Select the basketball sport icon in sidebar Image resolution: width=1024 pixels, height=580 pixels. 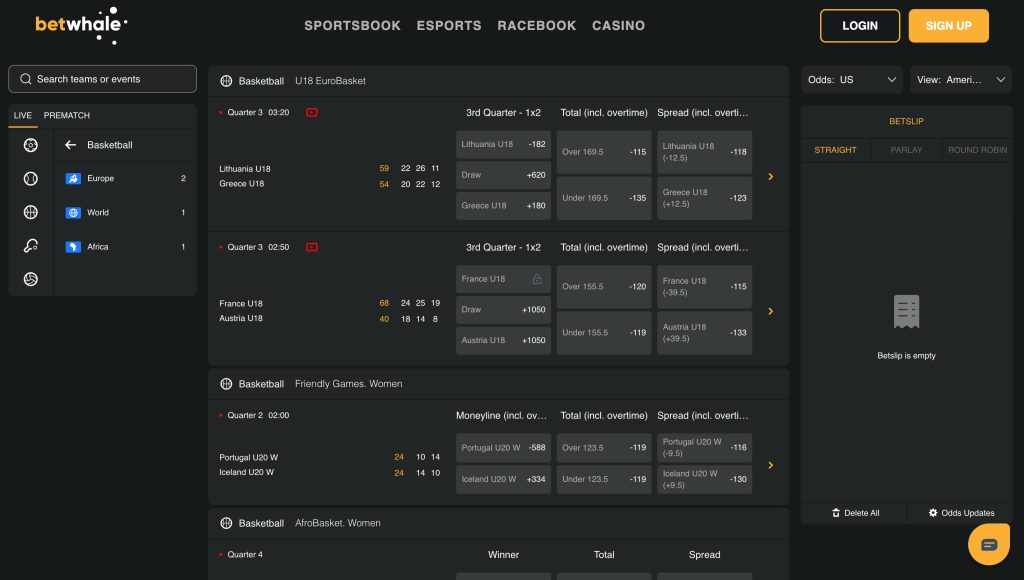[31, 212]
